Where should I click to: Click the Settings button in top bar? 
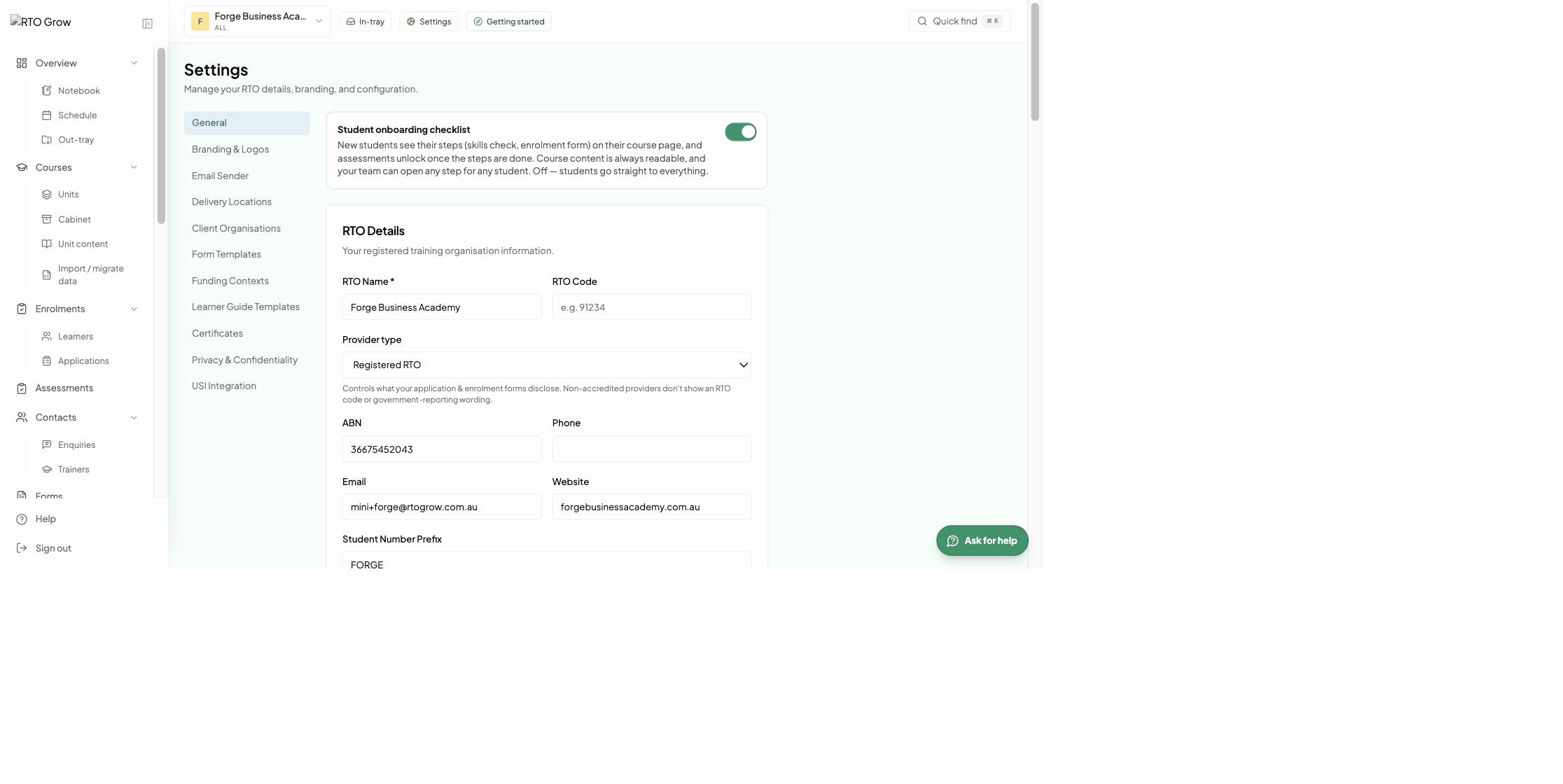(429, 22)
